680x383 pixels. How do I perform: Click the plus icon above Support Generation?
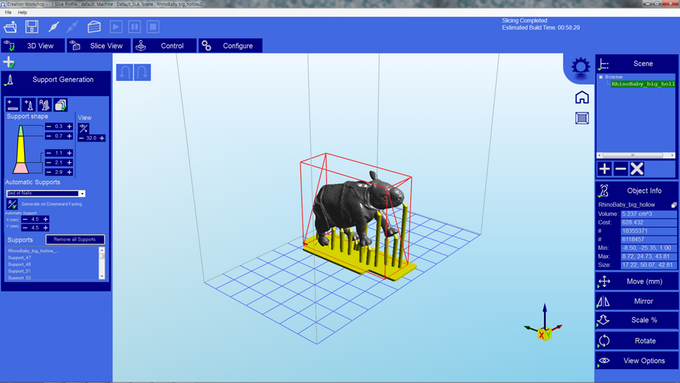9,62
